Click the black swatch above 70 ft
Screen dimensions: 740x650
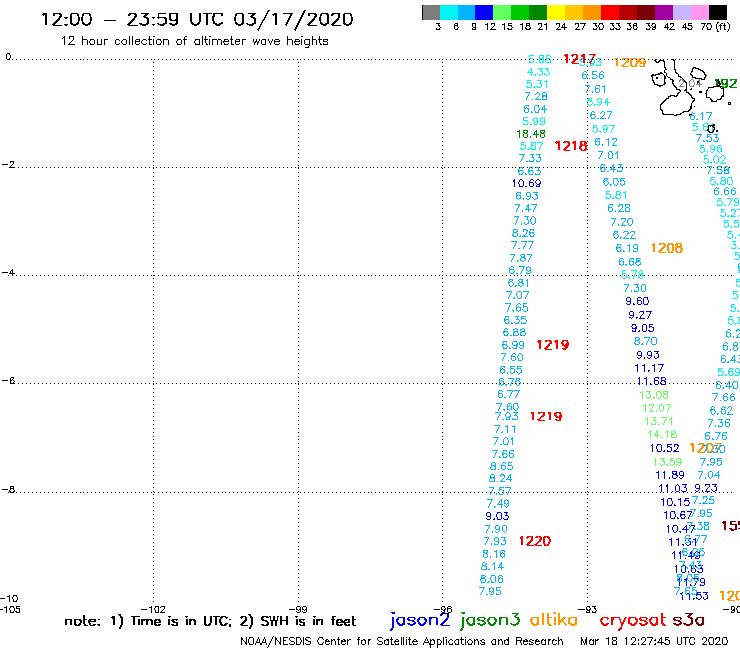tap(717, 12)
